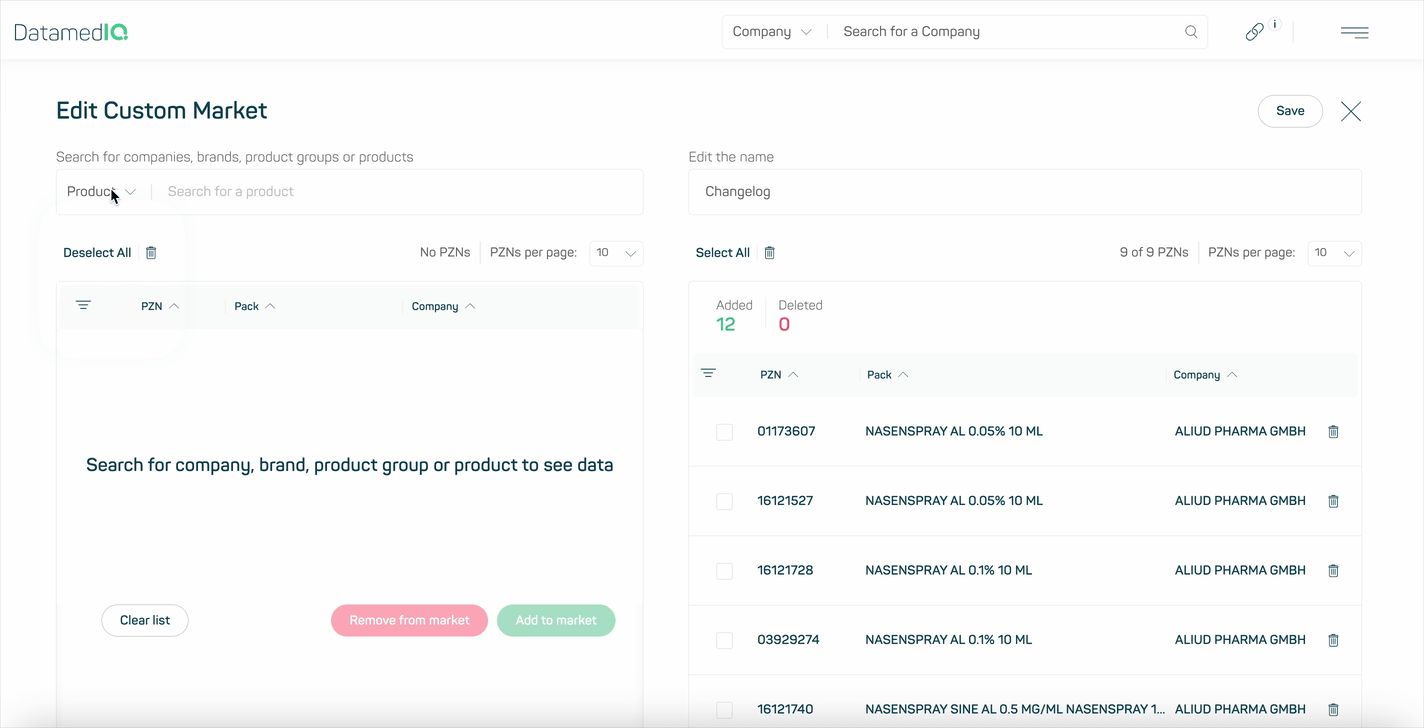The width and height of the screenshot is (1424, 728).
Task: Tick the checkbox beside PZN 16121740
Action: tap(724, 709)
